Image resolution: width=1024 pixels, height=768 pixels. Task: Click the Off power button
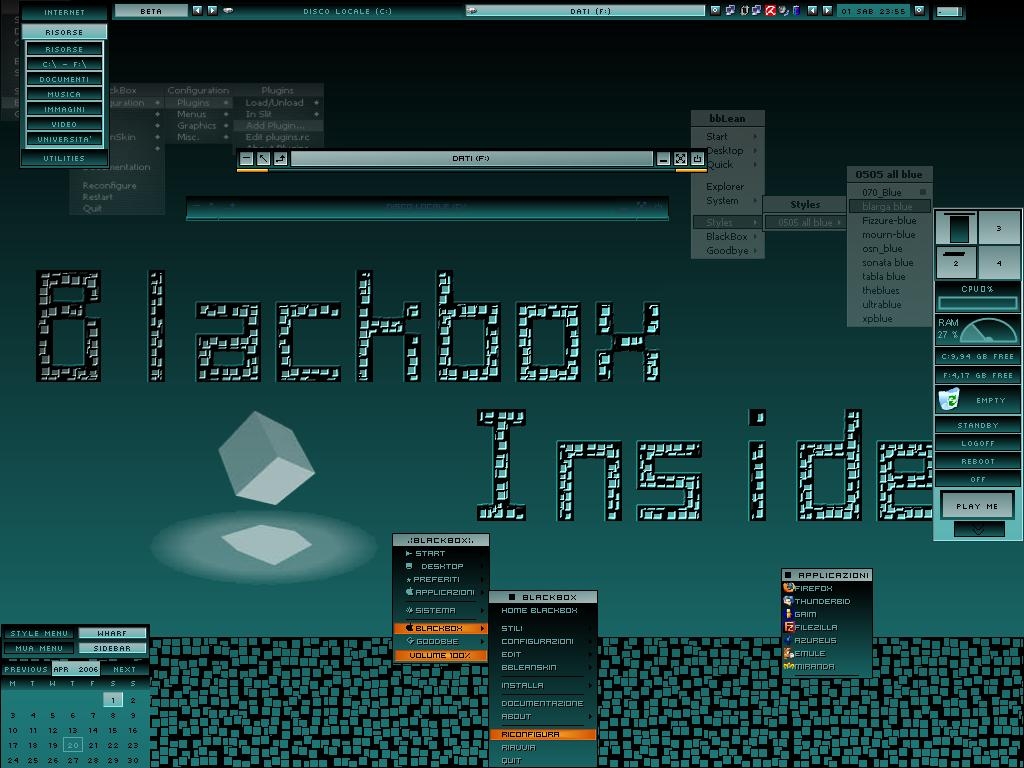[978, 479]
